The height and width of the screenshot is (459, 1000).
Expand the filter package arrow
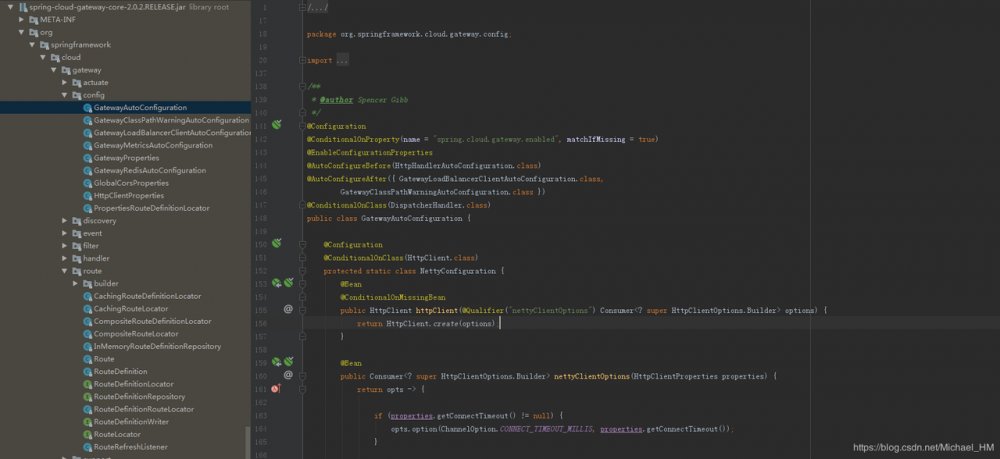tap(64, 246)
